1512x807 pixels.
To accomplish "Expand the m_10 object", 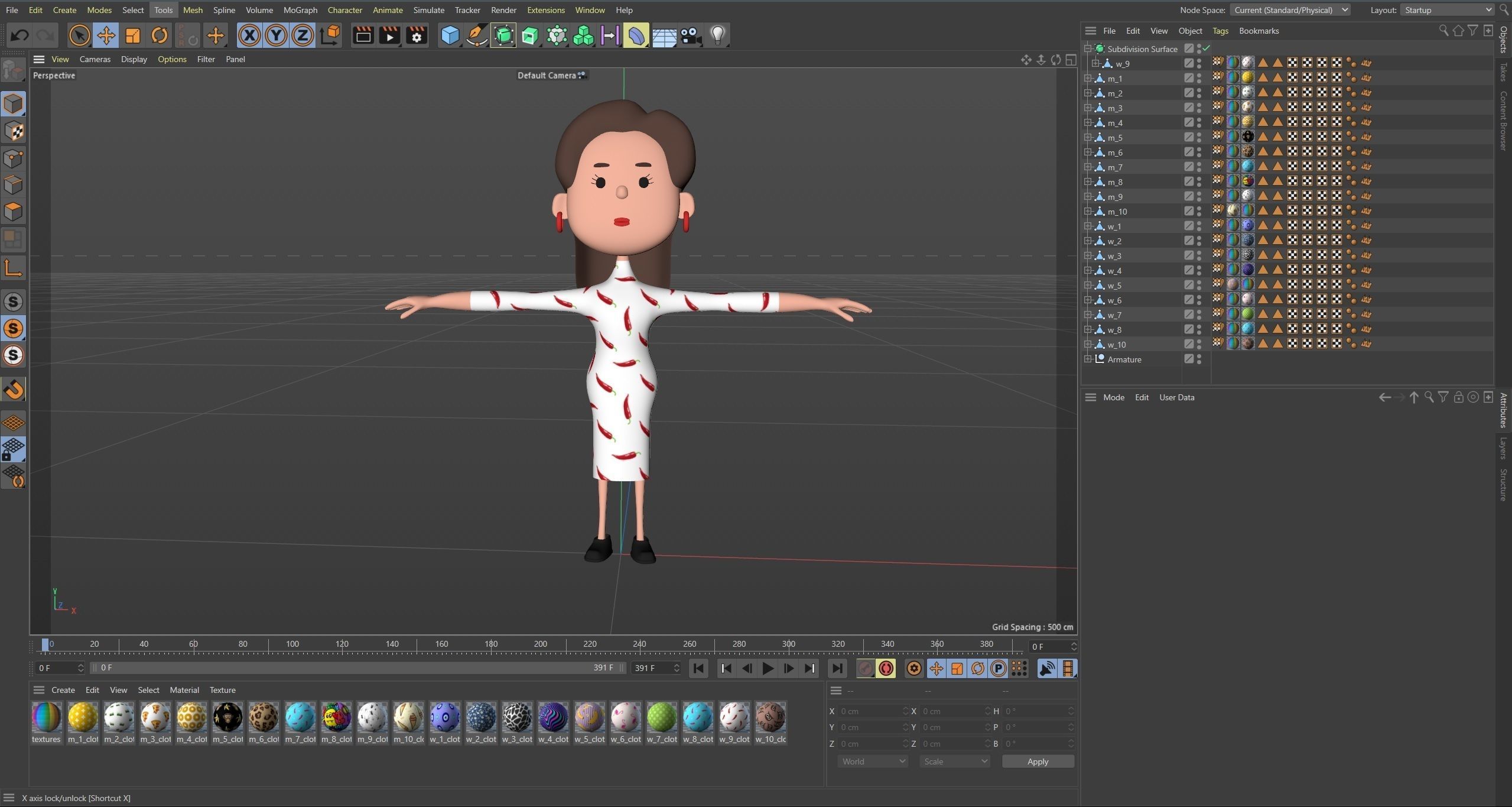I will (x=1087, y=211).
